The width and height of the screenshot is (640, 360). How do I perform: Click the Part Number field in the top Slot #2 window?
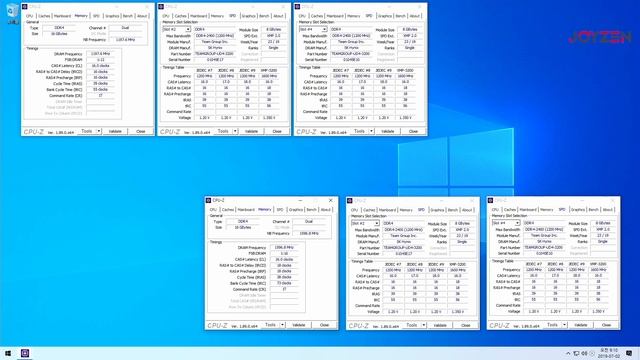pos(215,53)
